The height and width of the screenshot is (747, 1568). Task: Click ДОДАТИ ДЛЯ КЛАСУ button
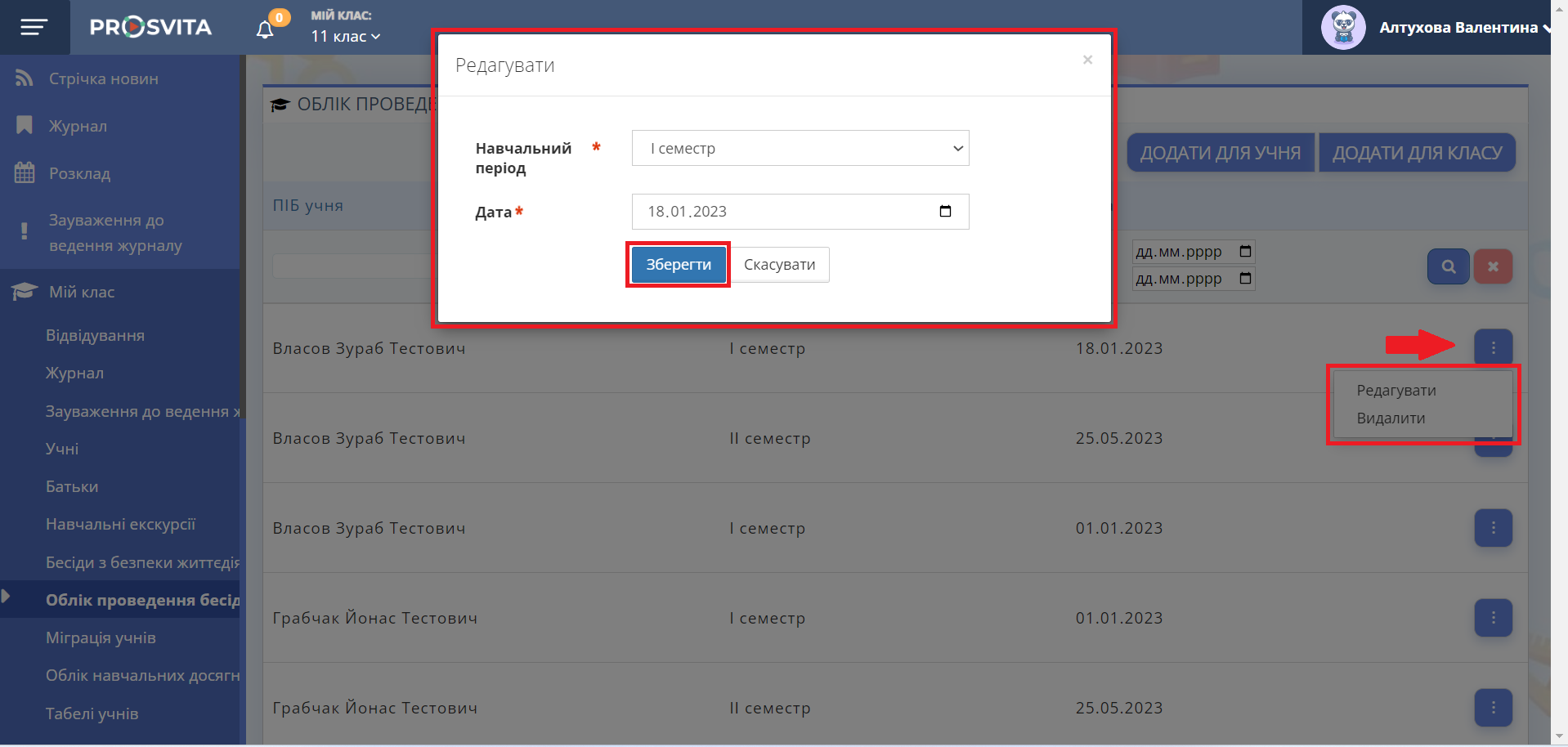[1417, 153]
